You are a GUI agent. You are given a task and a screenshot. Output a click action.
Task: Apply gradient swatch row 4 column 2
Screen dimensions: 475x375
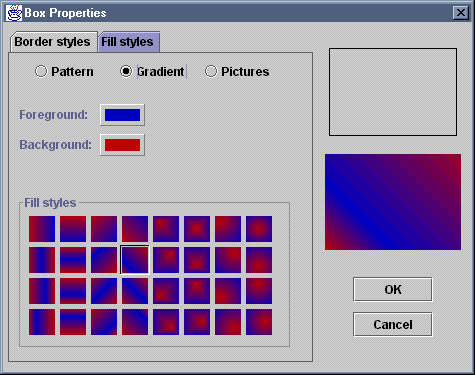(73, 322)
